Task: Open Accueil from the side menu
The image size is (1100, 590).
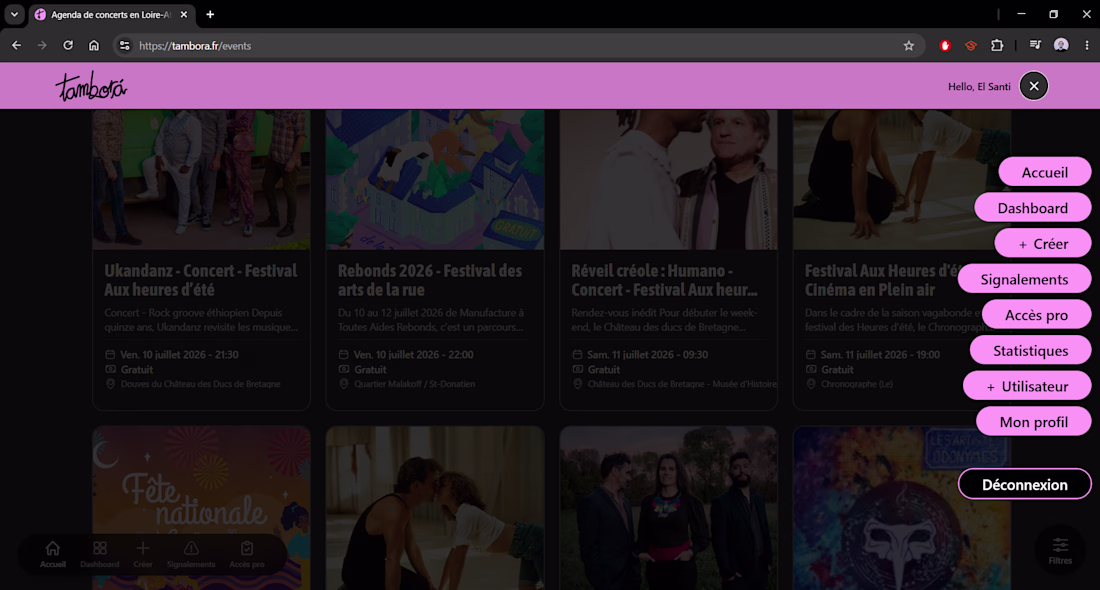Action: (1045, 172)
